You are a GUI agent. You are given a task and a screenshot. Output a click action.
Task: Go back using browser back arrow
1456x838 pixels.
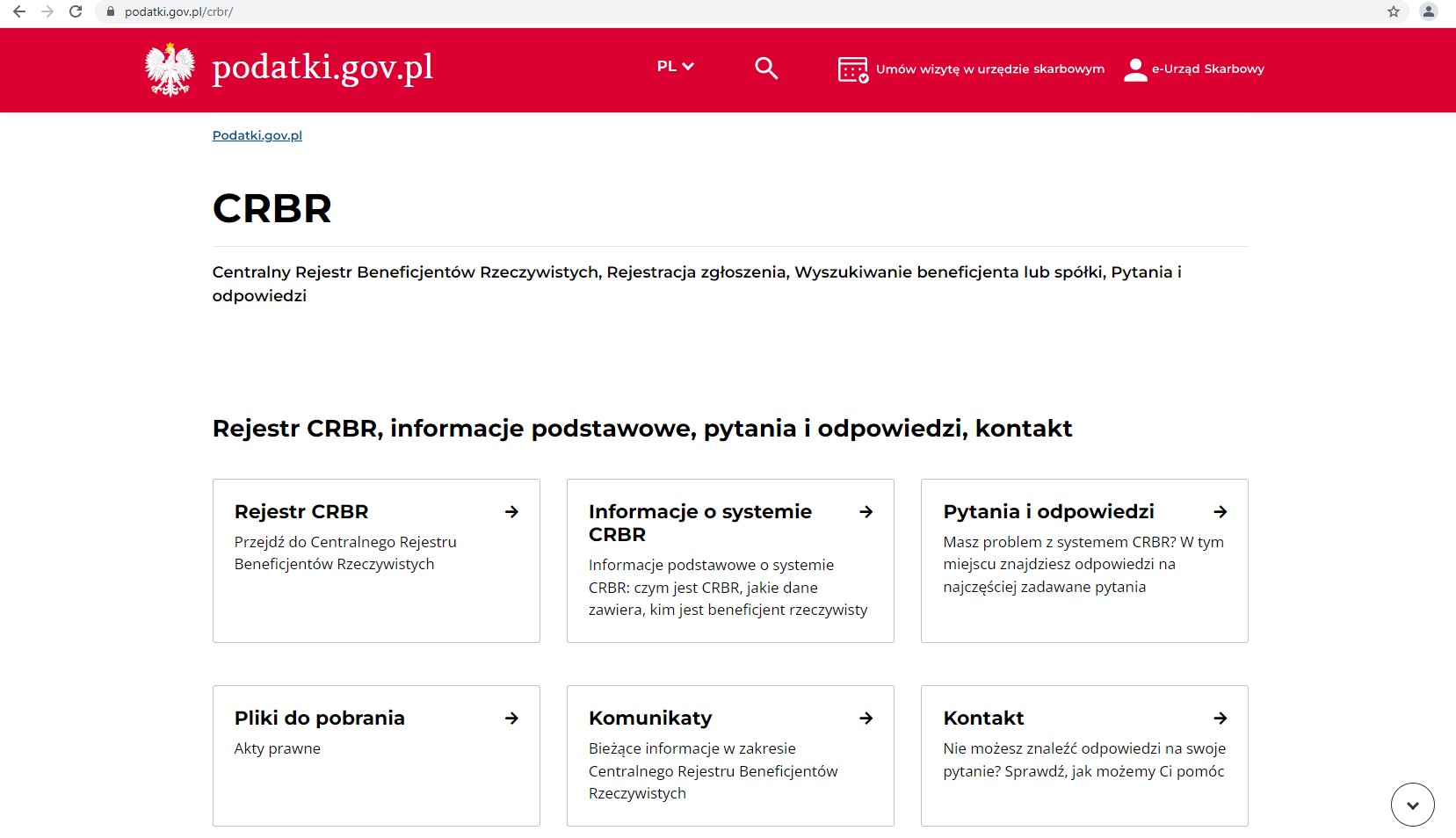(19, 11)
